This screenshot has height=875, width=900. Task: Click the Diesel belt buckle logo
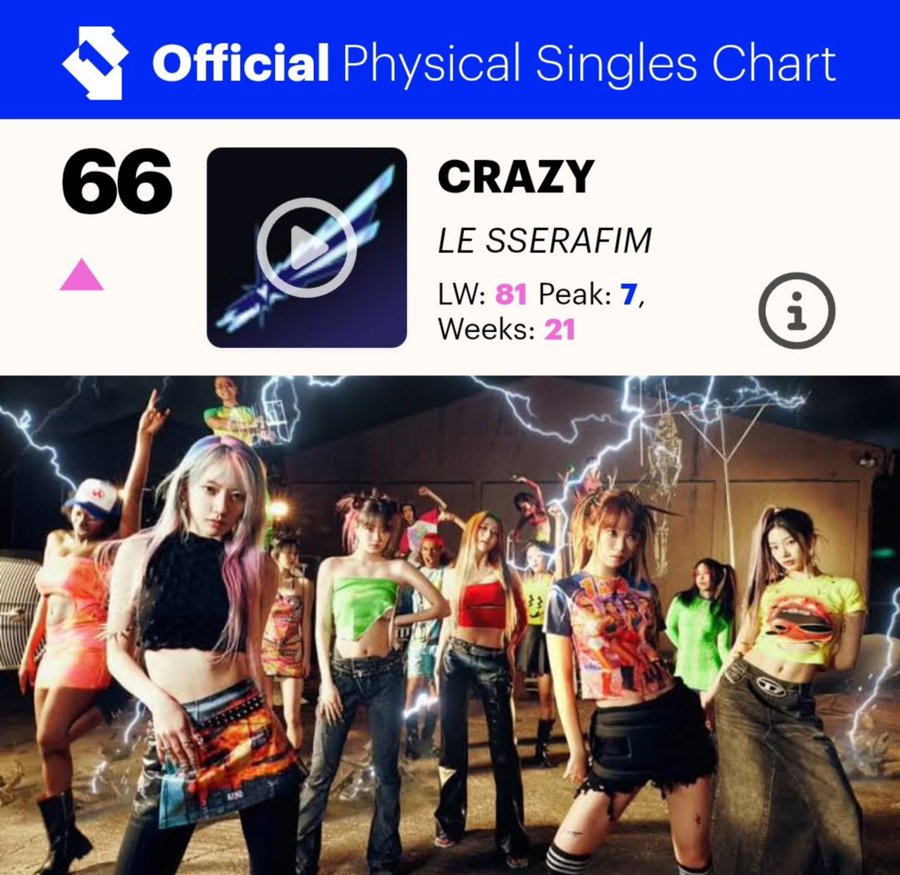pos(767,684)
